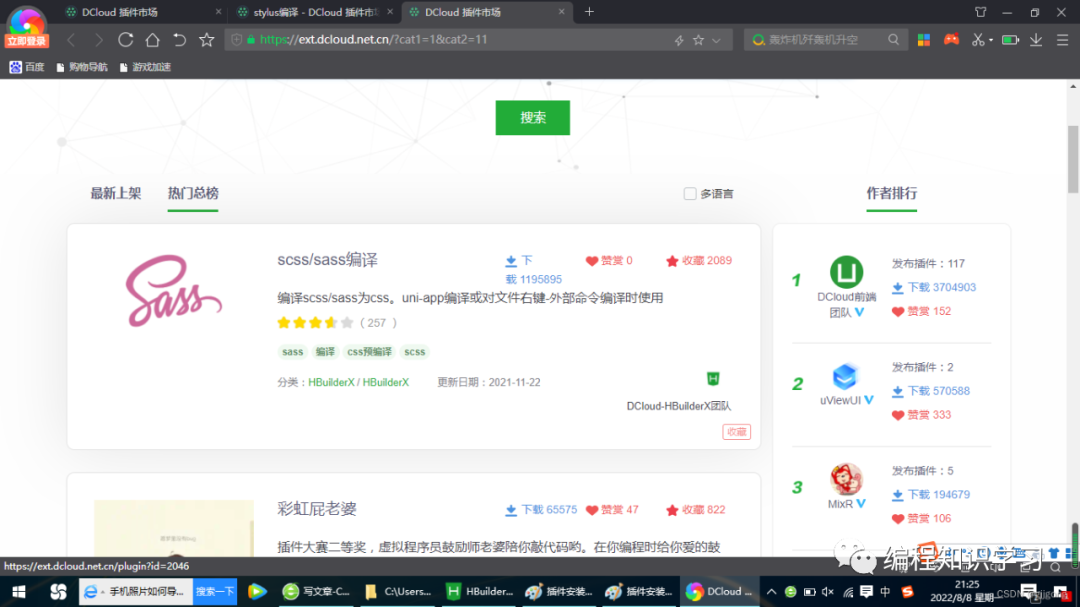Viewport: 1080px width, 607px height.
Task: Open the browser download manager icon
Action: click(1036, 40)
